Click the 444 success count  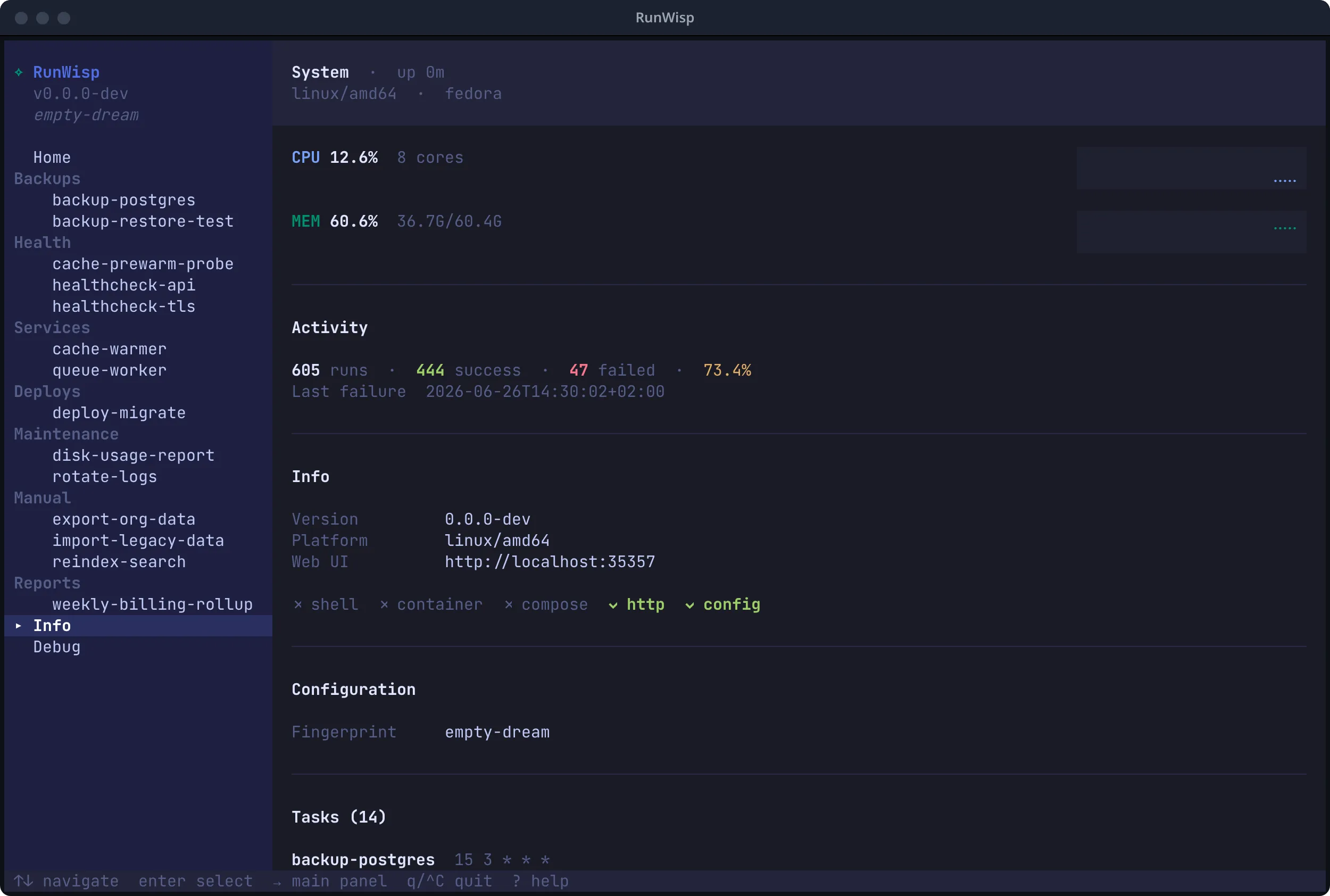pyautogui.click(x=469, y=370)
